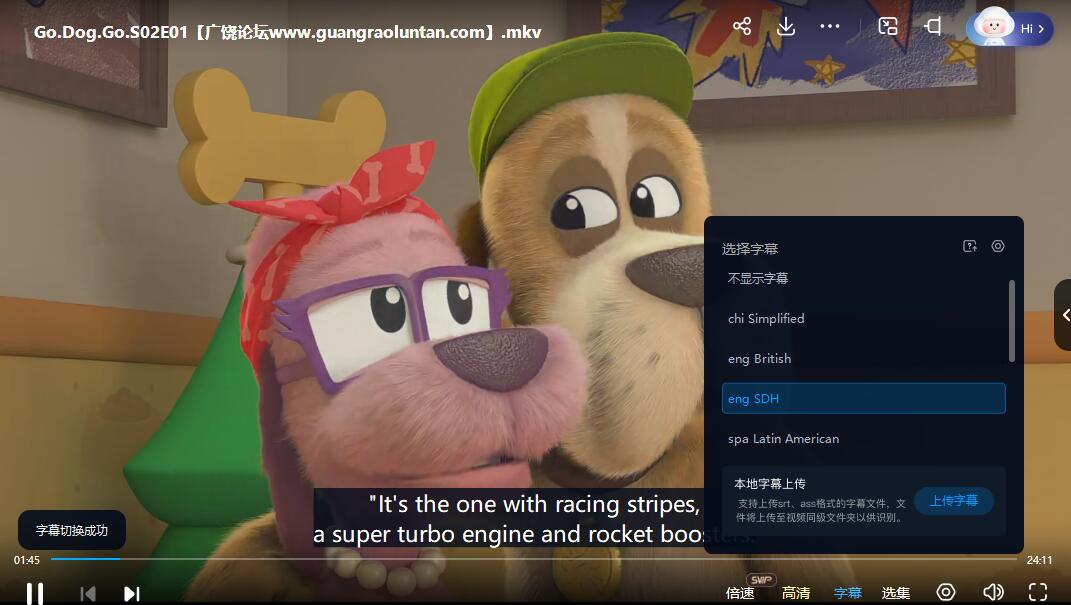
Task: Click the share icon in the top bar
Action: [742, 27]
